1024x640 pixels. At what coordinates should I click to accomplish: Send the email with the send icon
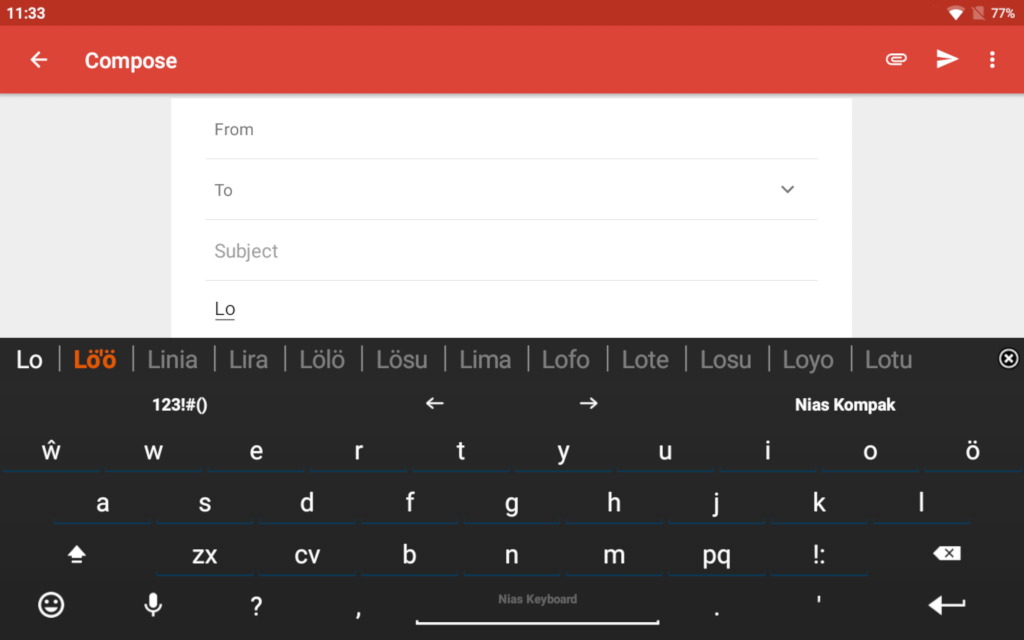click(x=946, y=60)
